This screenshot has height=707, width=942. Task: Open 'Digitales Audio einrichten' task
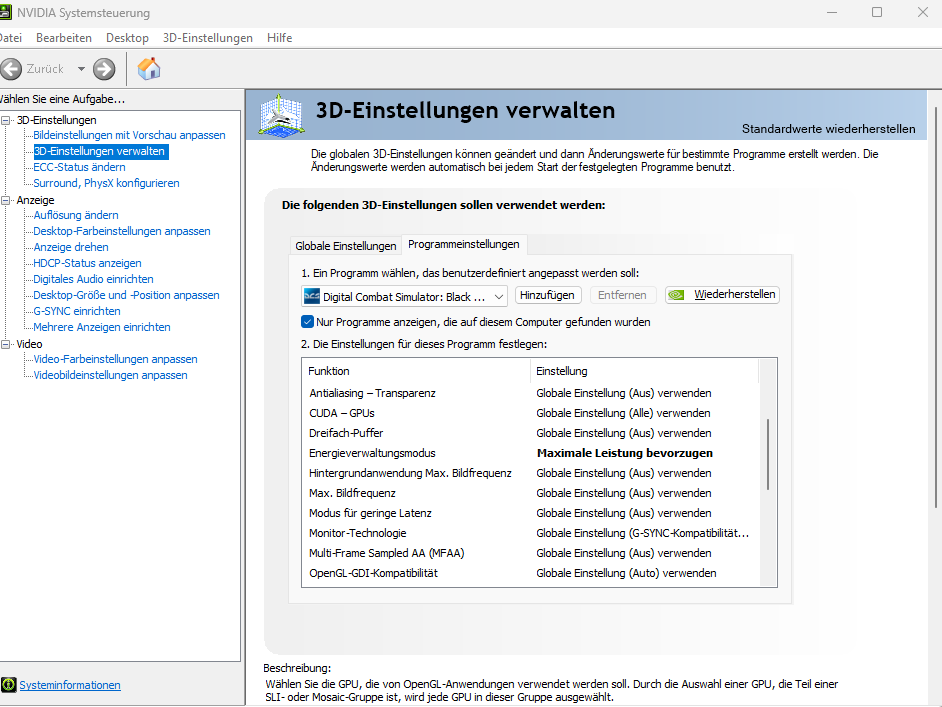[93, 279]
